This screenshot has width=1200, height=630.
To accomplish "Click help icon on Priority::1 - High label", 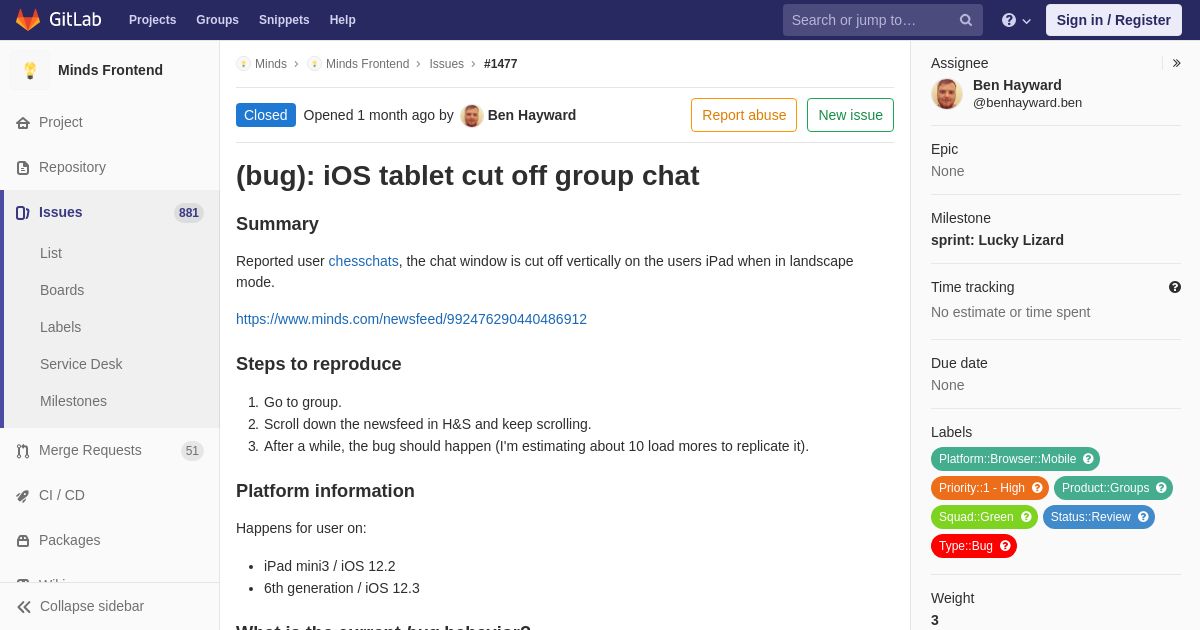I will click(x=1037, y=488).
